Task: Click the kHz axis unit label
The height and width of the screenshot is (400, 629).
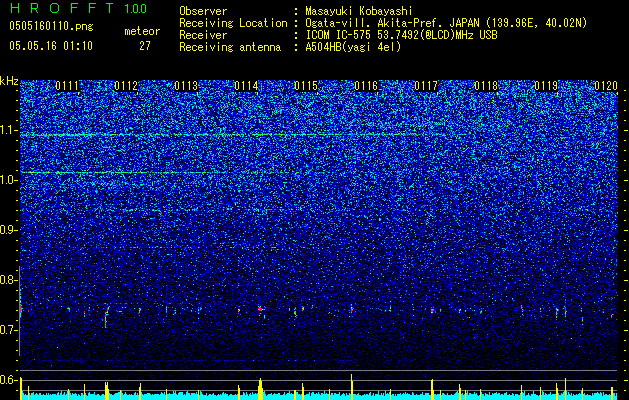Action: [9, 81]
